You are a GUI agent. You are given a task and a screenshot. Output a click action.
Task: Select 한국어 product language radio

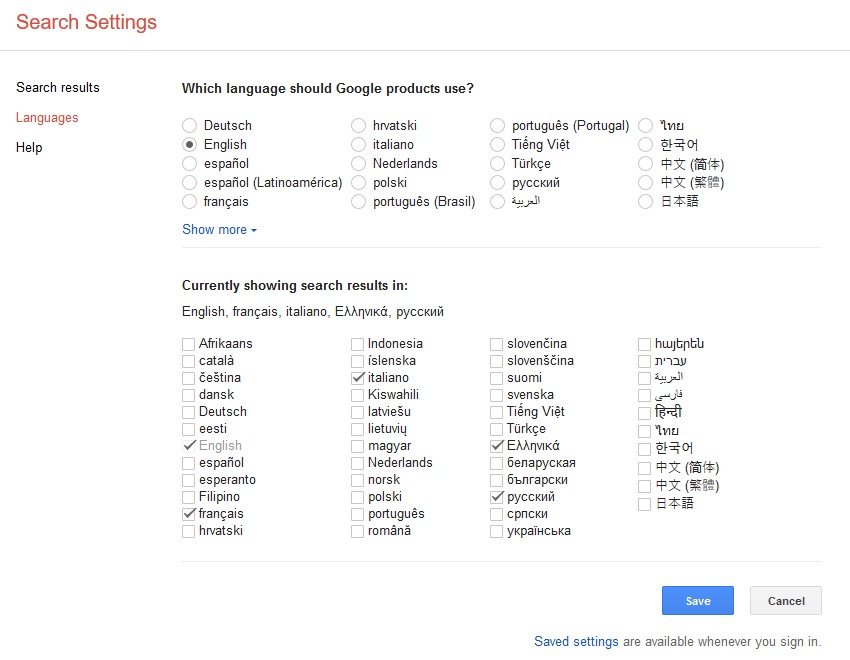(x=645, y=145)
